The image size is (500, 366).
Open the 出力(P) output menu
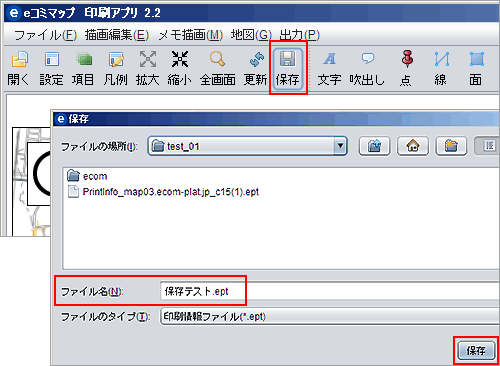coord(299,35)
